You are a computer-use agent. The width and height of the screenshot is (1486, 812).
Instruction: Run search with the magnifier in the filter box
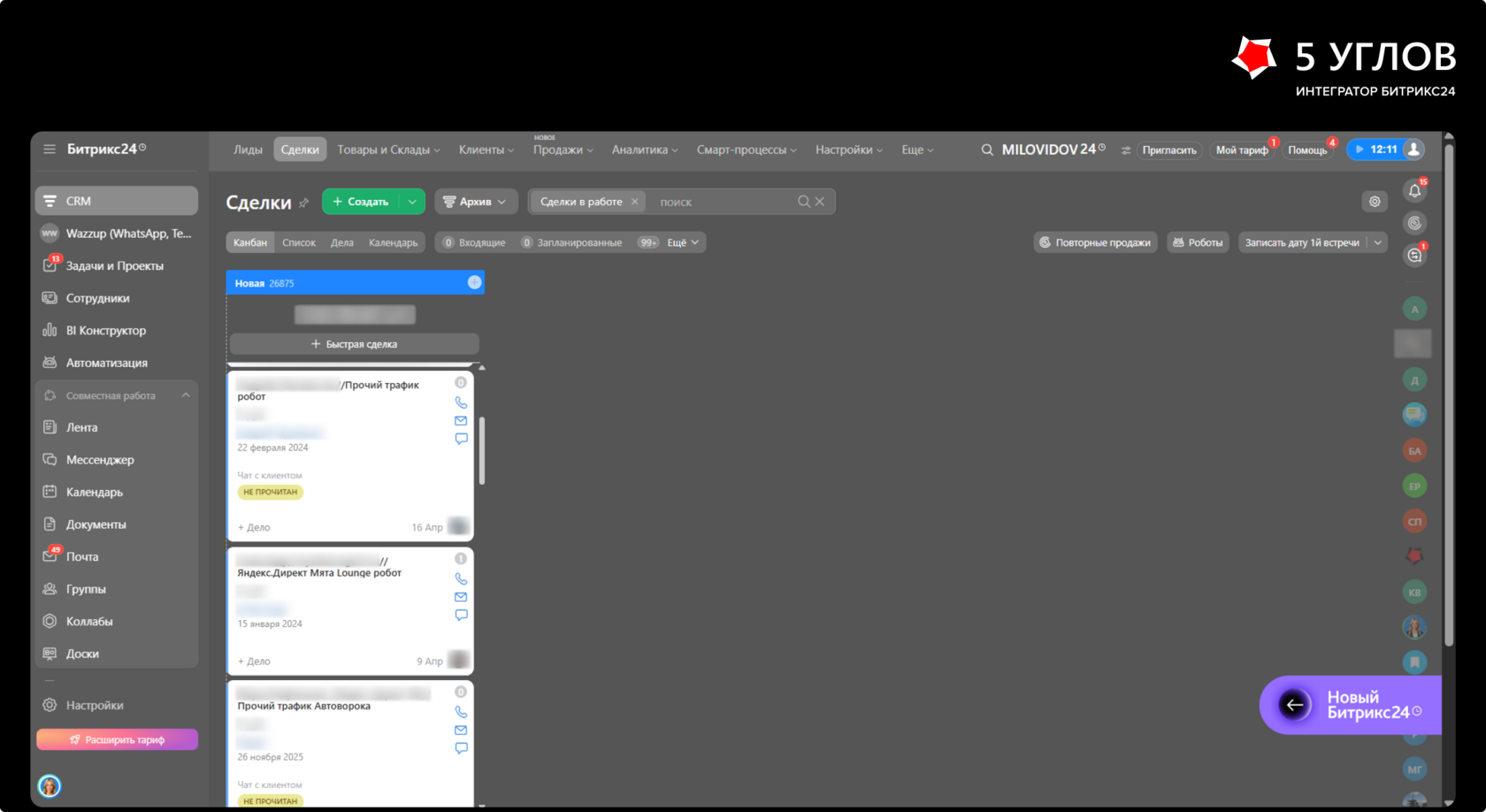(803, 202)
